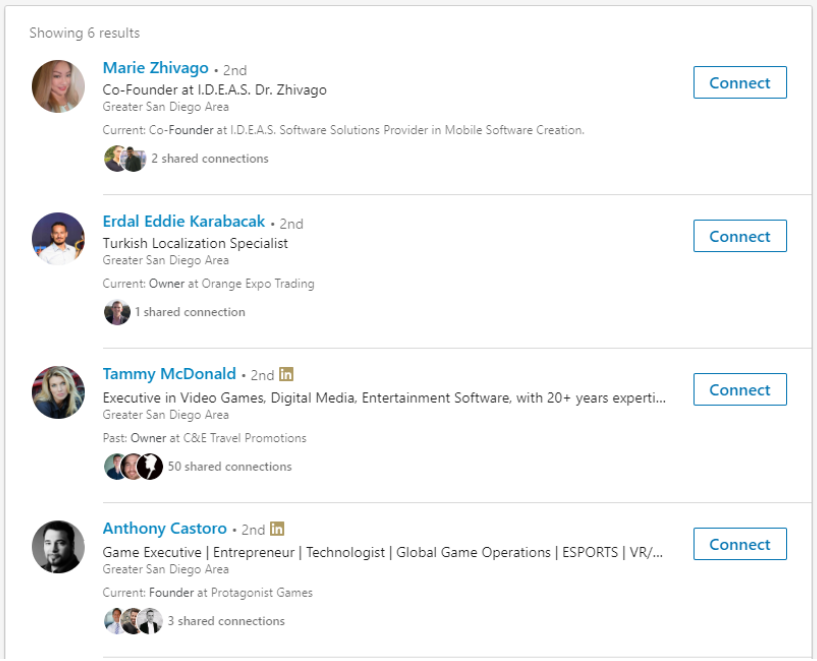Click Erdal Eddie Karabacak's profile photo
This screenshot has height=661, width=817.
(58, 237)
